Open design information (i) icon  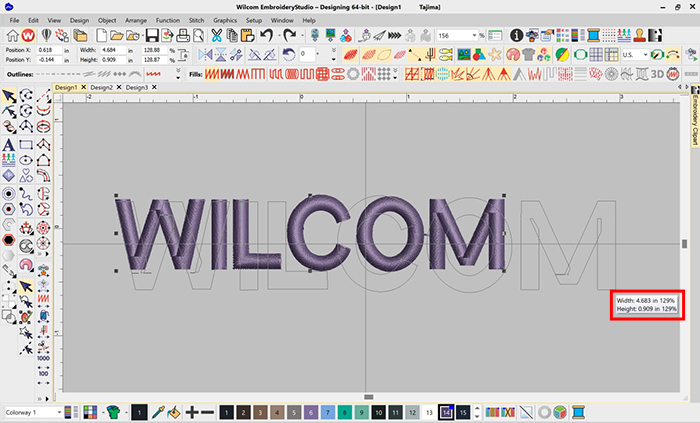tap(517, 35)
